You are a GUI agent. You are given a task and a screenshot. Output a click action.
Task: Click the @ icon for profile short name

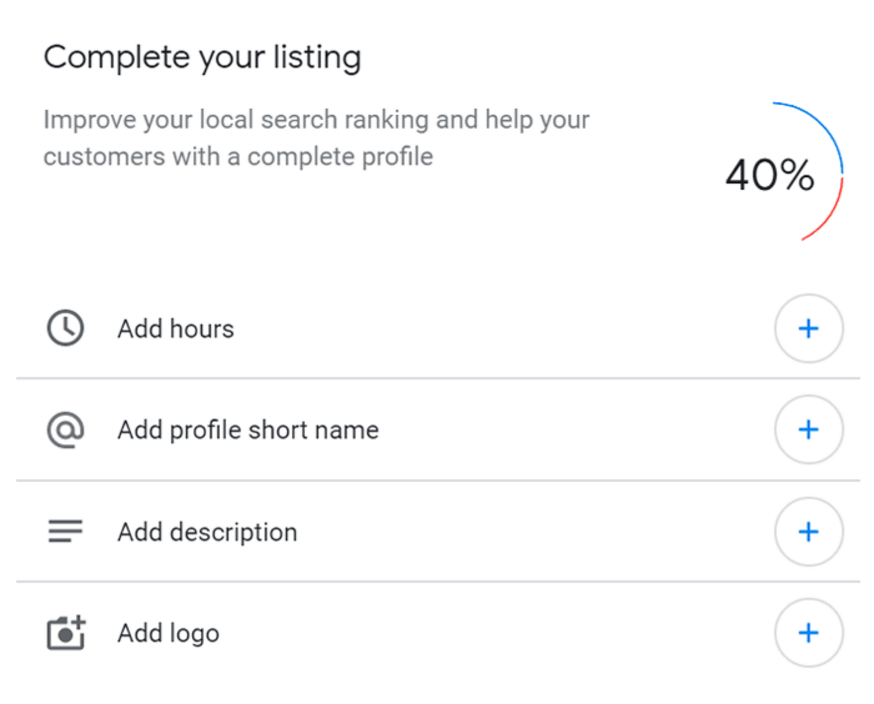(x=66, y=430)
